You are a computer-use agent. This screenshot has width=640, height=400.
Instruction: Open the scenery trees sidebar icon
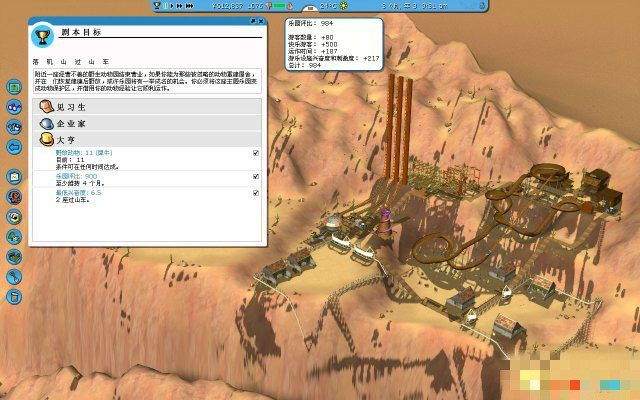pos(14,236)
